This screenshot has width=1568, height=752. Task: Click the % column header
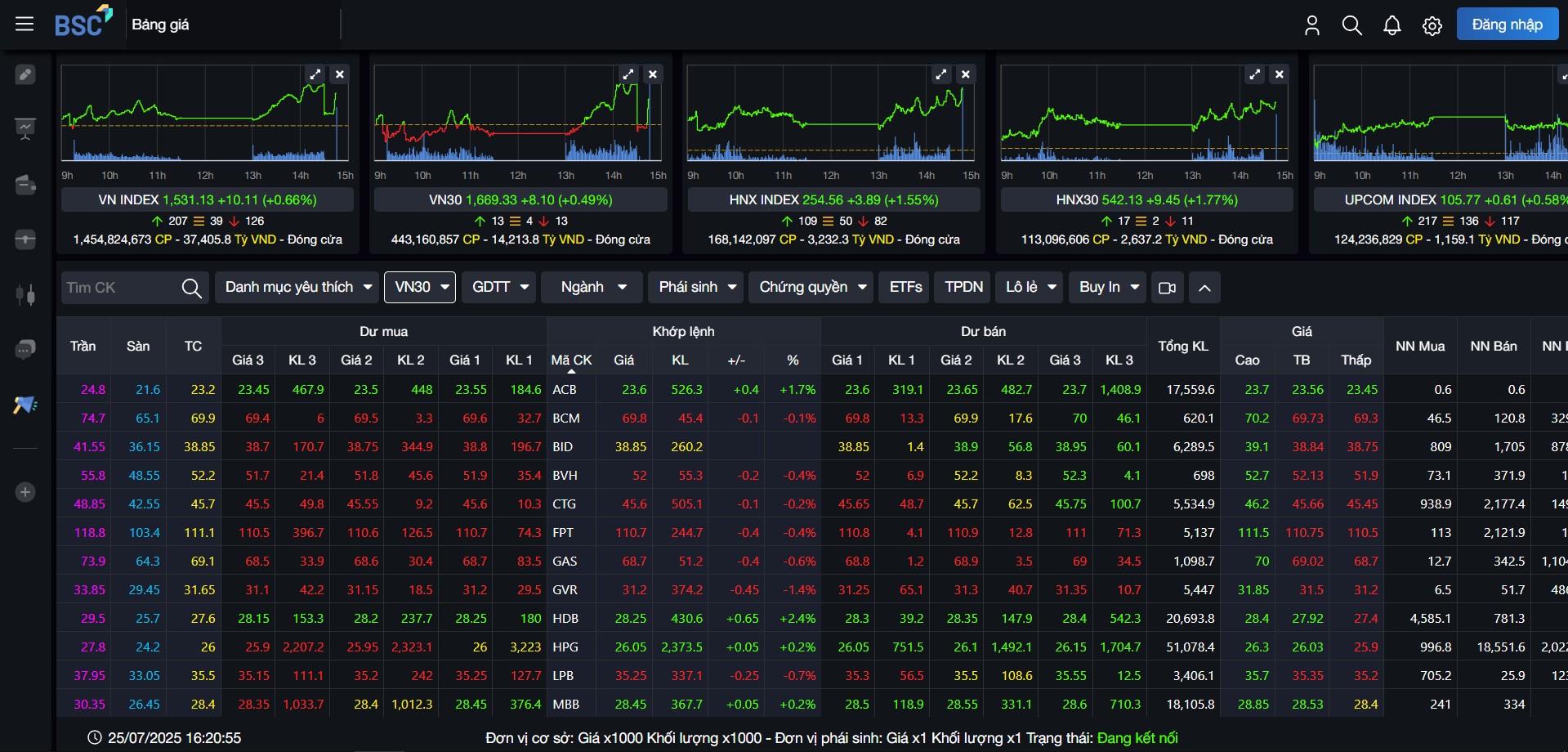[x=793, y=360]
